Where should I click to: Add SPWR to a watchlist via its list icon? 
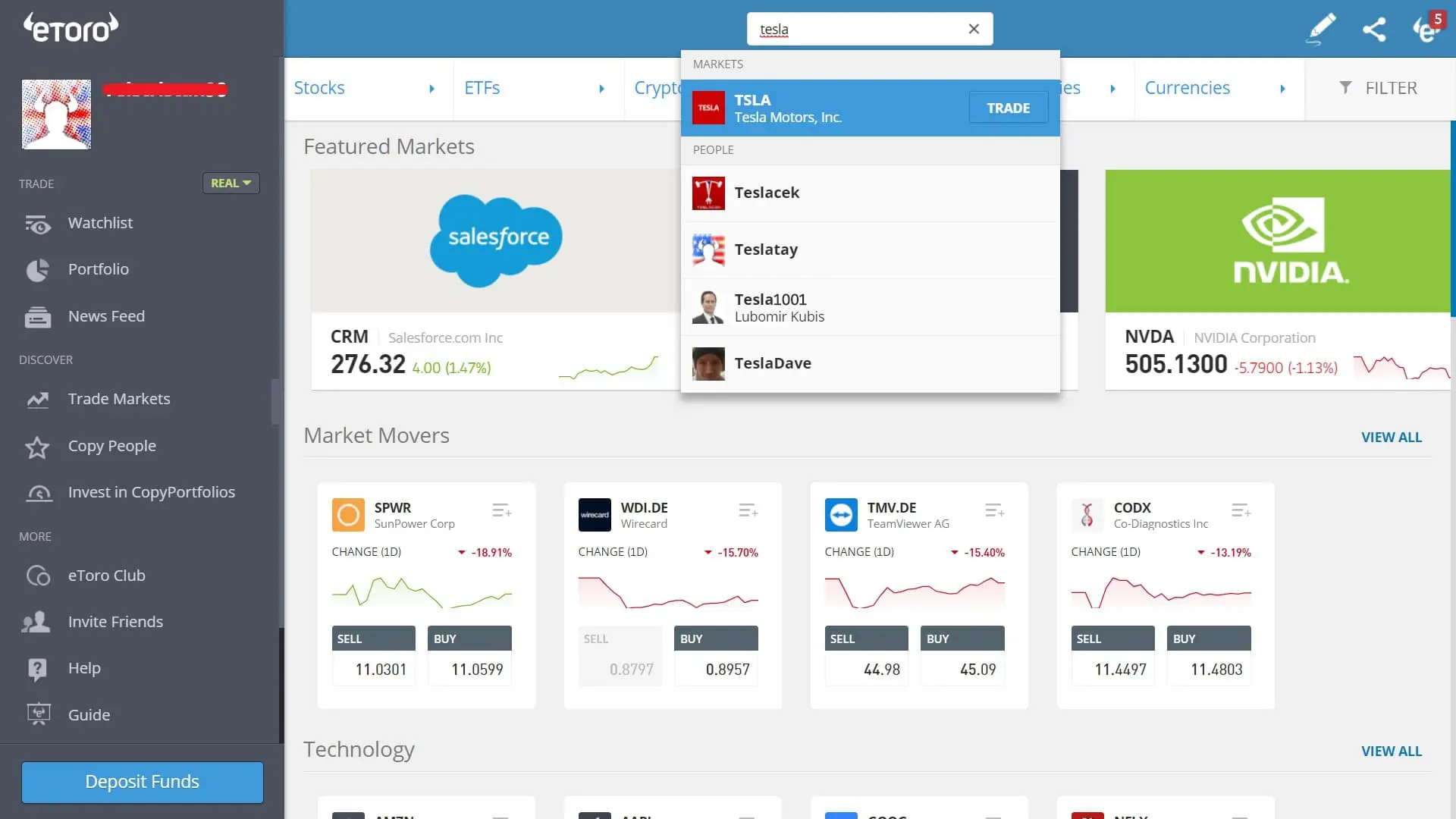[x=501, y=510]
